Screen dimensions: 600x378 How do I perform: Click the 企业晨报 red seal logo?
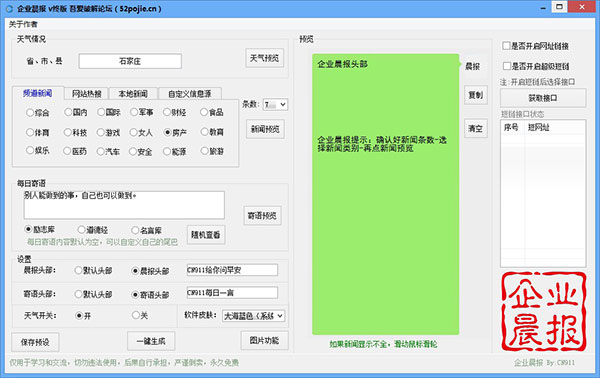[544, 311]
